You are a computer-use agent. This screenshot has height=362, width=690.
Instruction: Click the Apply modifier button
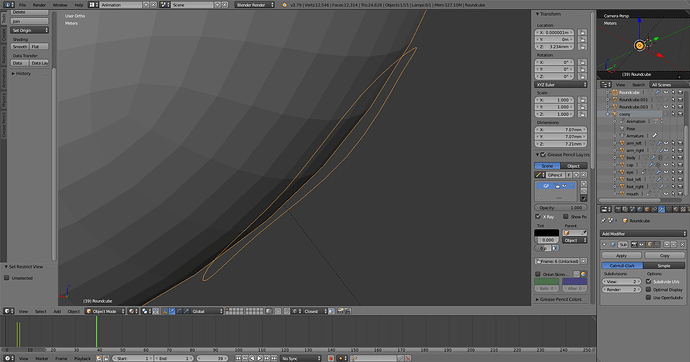[621, 255]
